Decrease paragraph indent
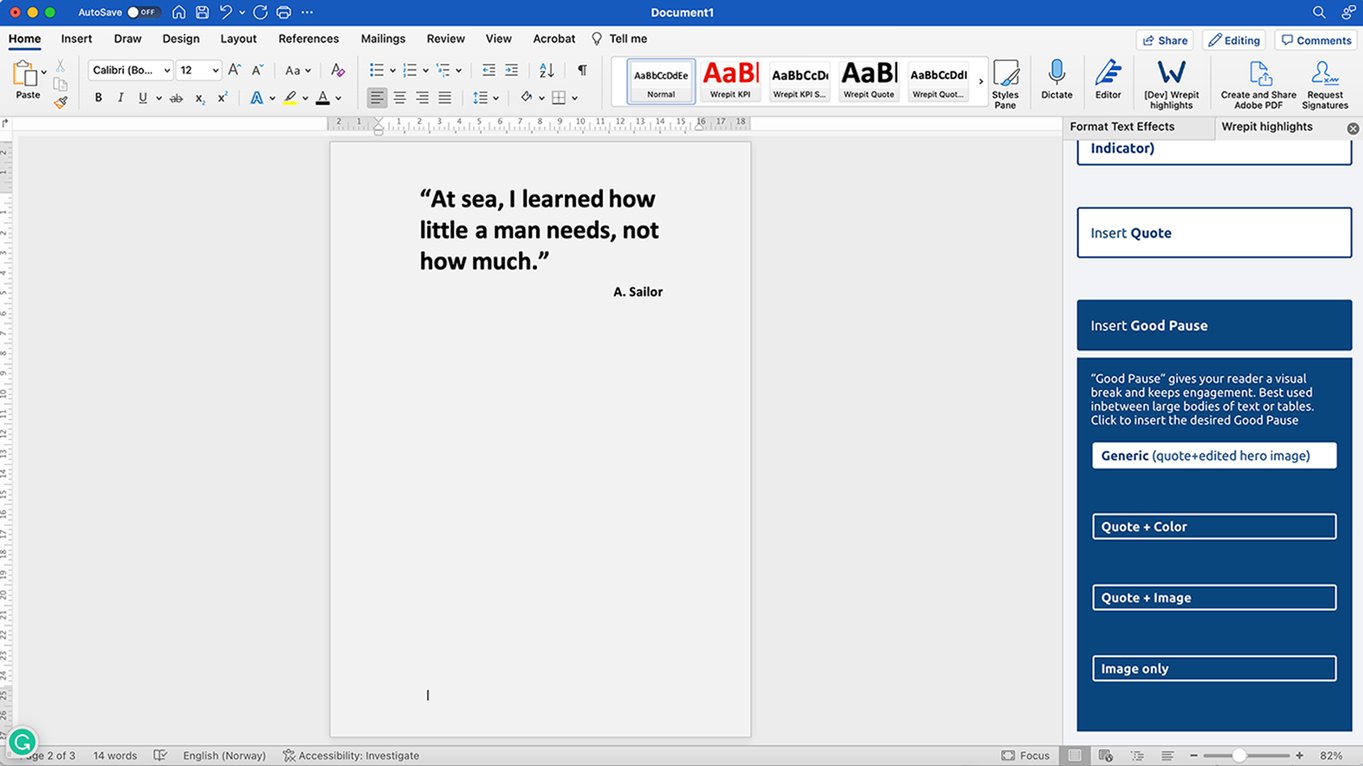Image resolution: width=1363 pixels, height=766 pixels. click(488, 70)
